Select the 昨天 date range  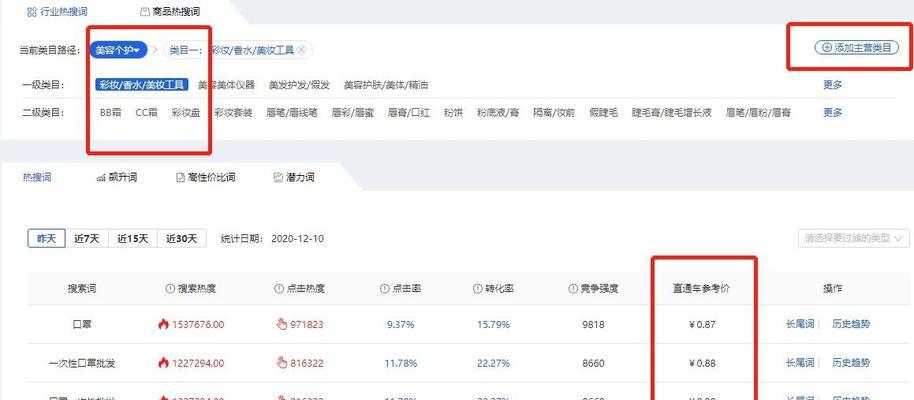46,238
